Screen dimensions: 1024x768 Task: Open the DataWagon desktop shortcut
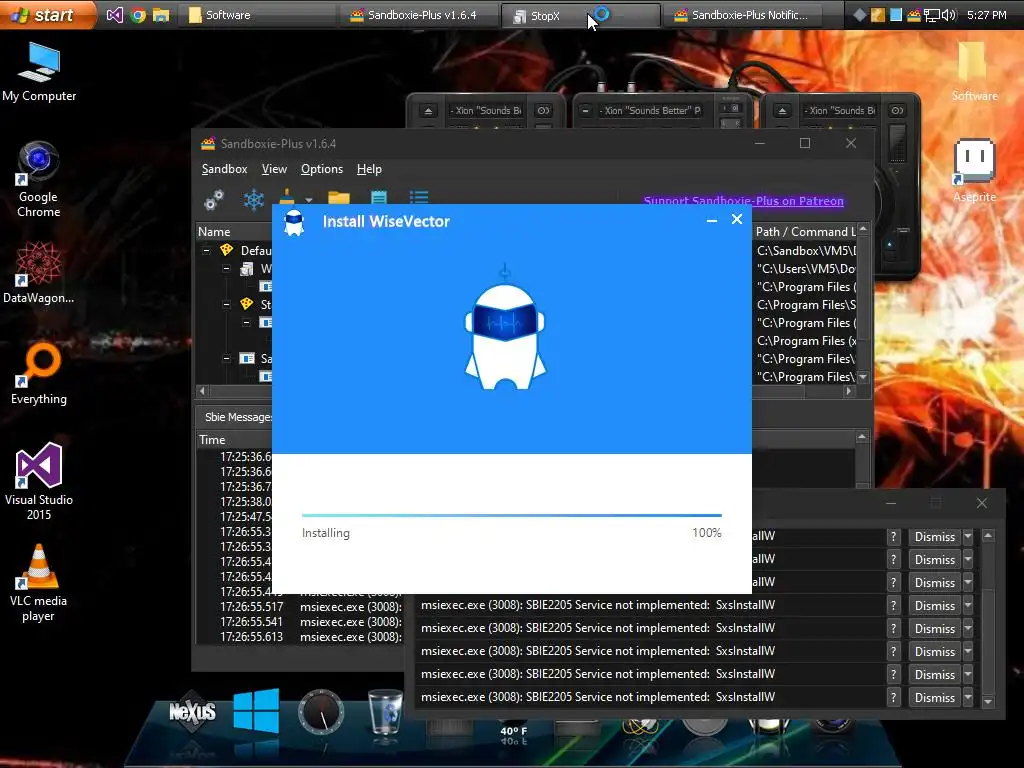point(39,272)
